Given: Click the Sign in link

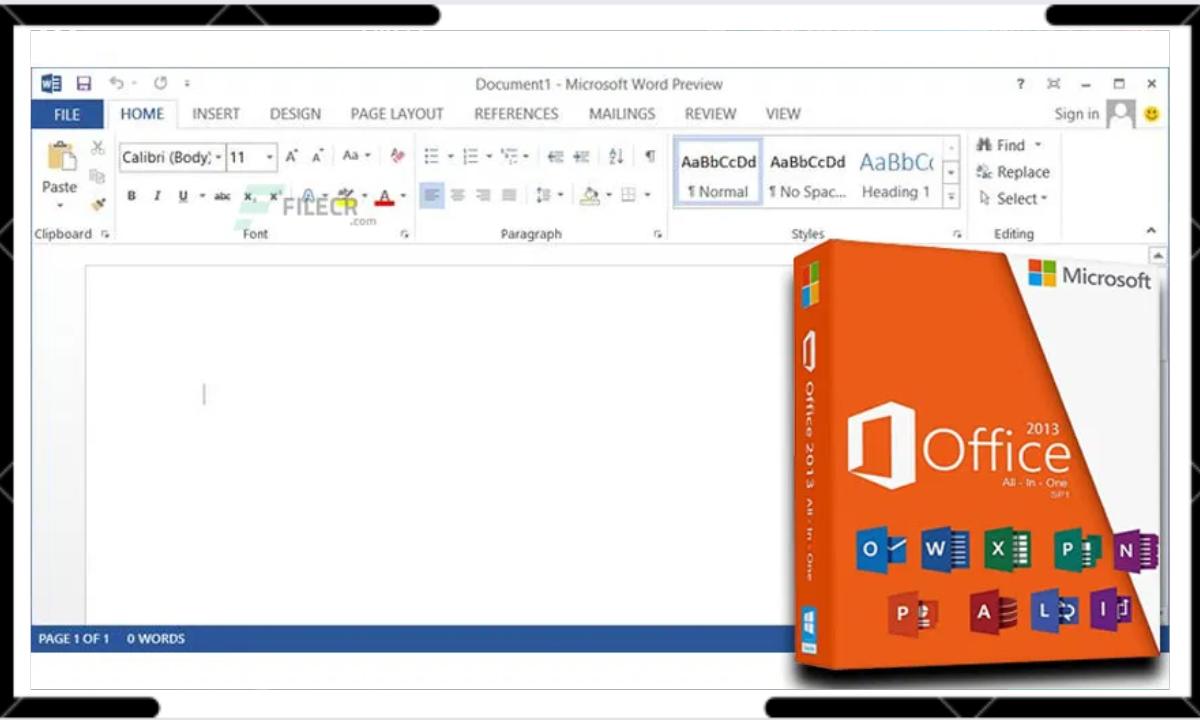Looking at the screenshot, I should click(x=1077, y=114).
